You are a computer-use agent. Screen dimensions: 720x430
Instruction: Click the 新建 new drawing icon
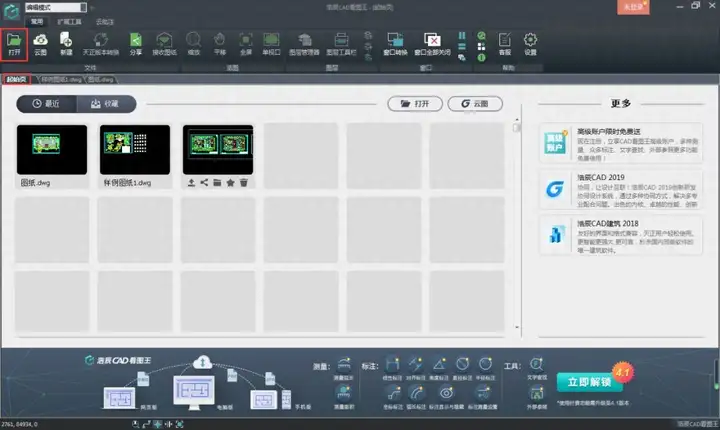[x=66, y=44]
